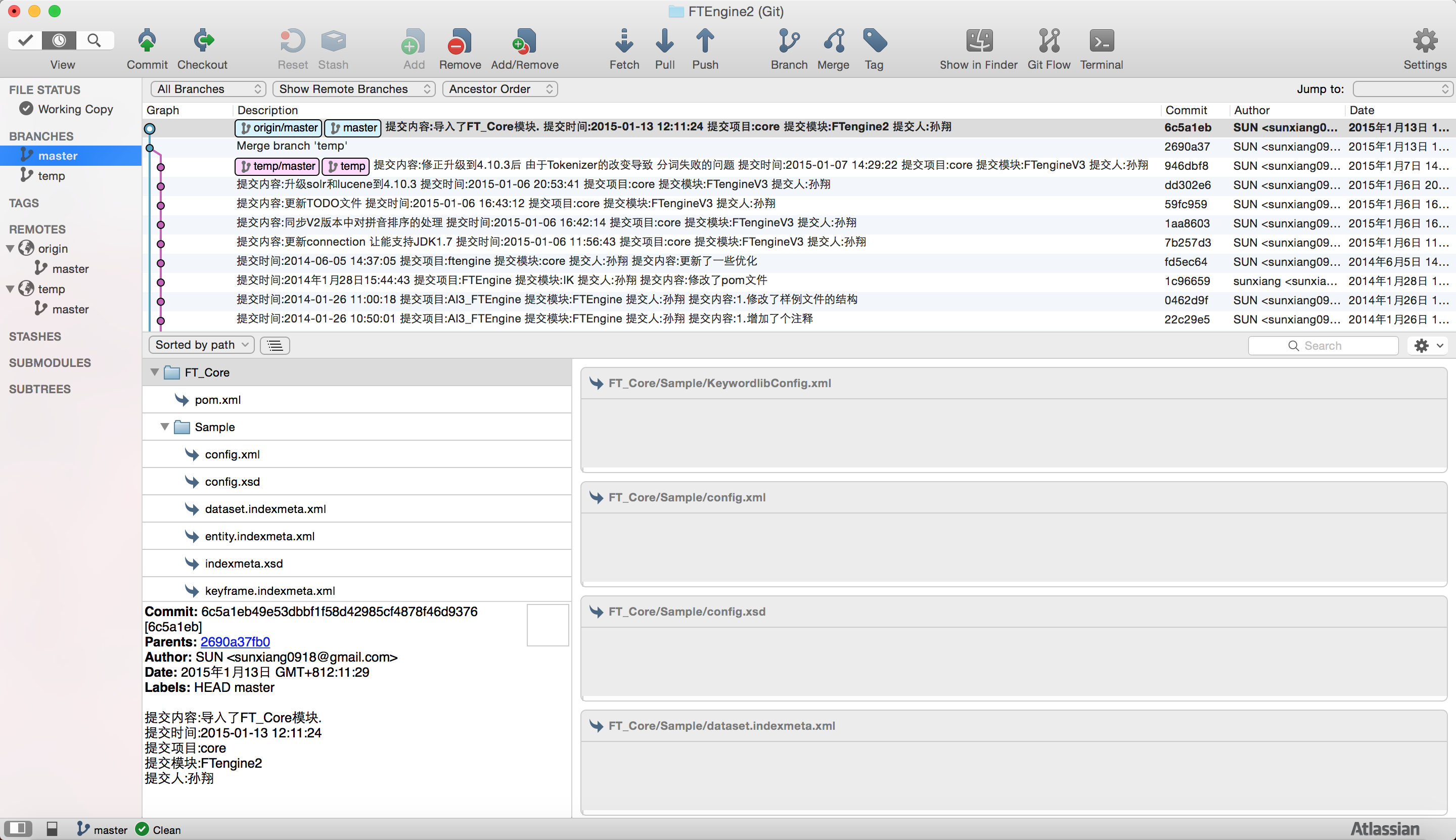Launch Terminal from the toolbar
This screenshot has height=840, width=1456.
1101,41
